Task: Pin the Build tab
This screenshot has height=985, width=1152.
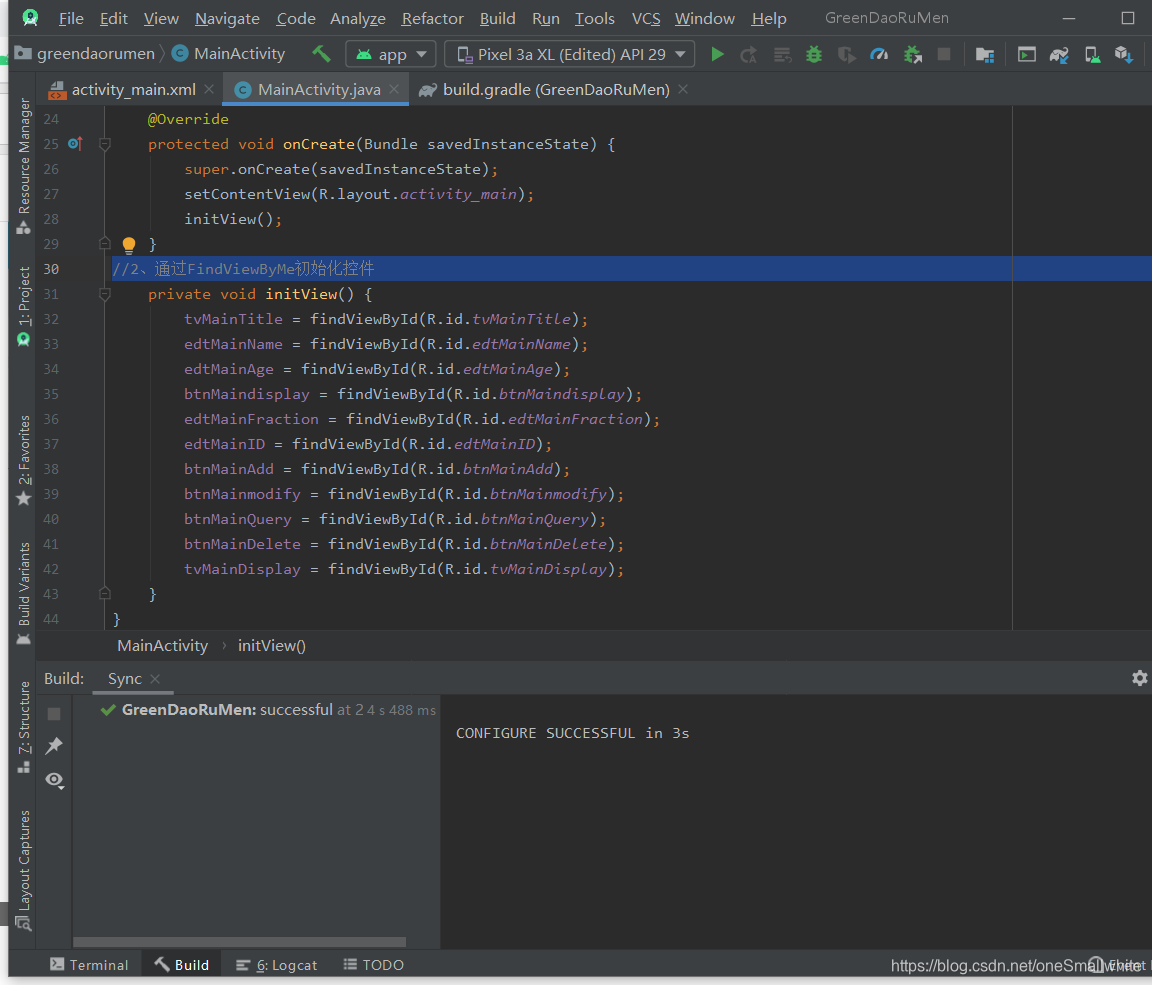Action: [x=54, y=746]
